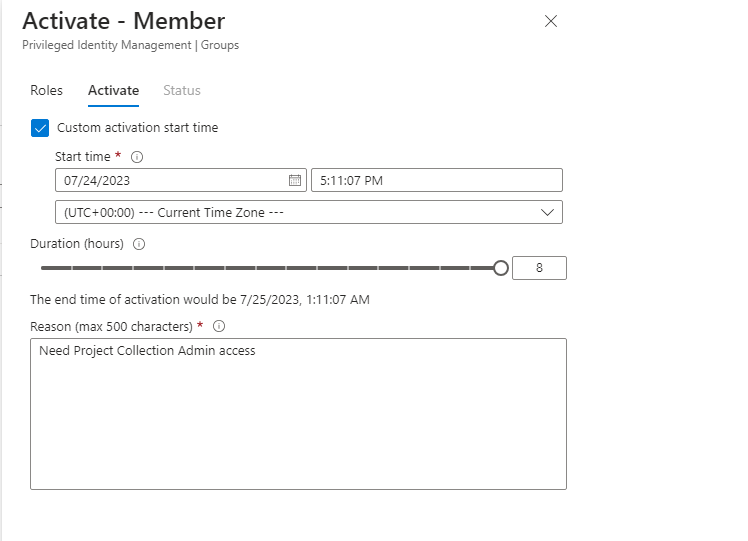Click the duration slider handle
Viewport: 748px width, 541px height.
click(x=501, y=268)
